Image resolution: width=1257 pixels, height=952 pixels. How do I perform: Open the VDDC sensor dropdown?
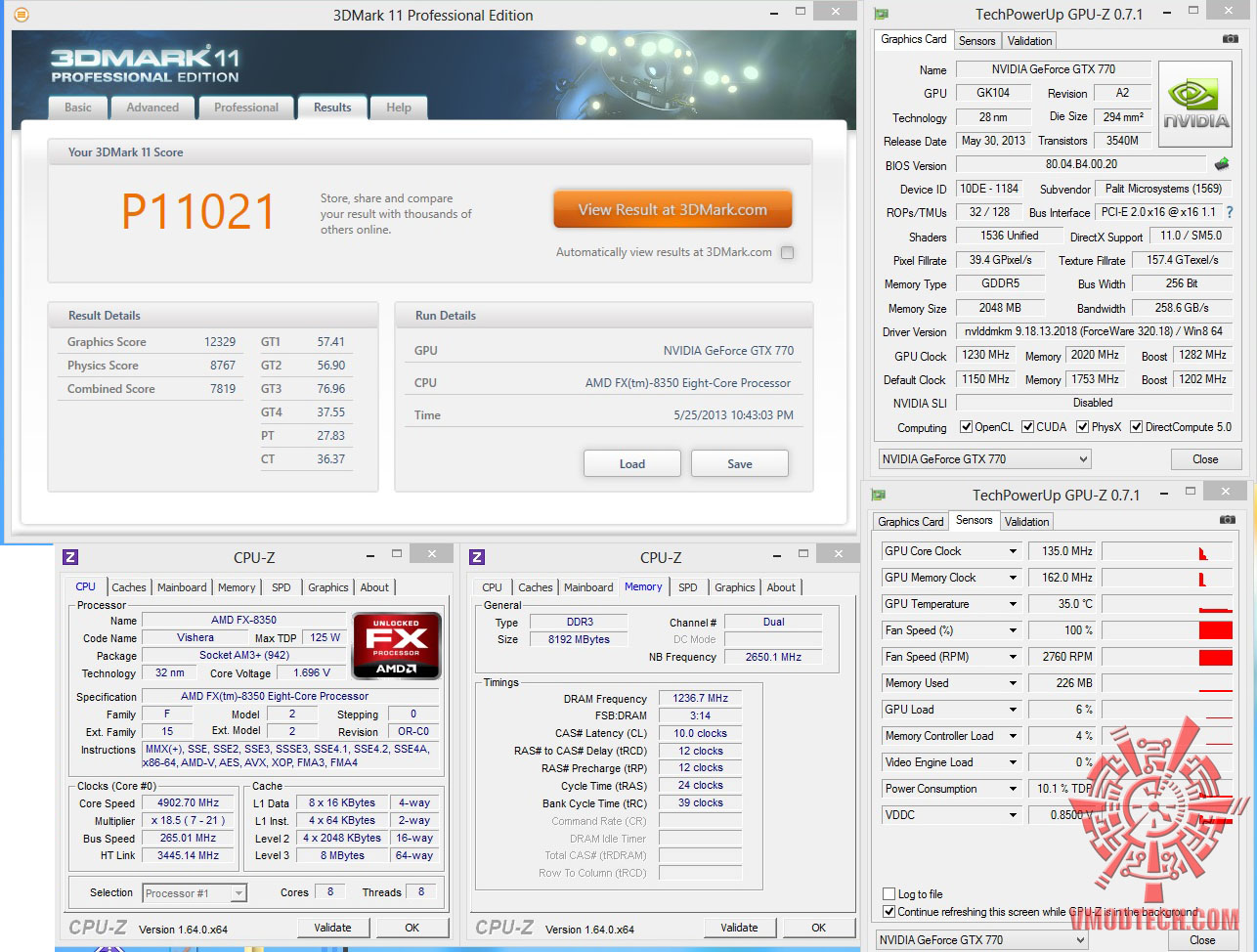click(x=1014, y=815)
